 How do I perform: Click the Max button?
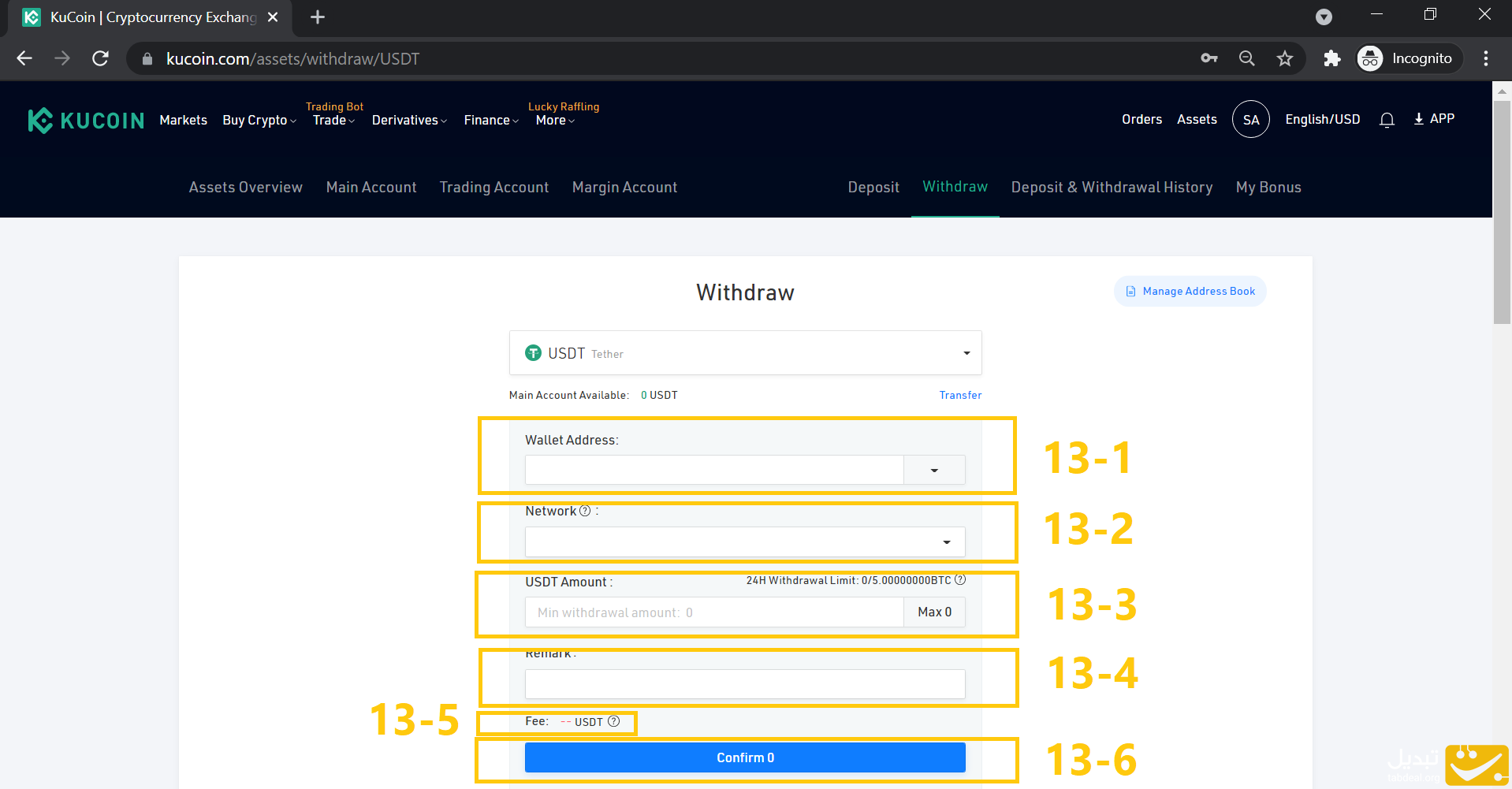coord(934,612)
